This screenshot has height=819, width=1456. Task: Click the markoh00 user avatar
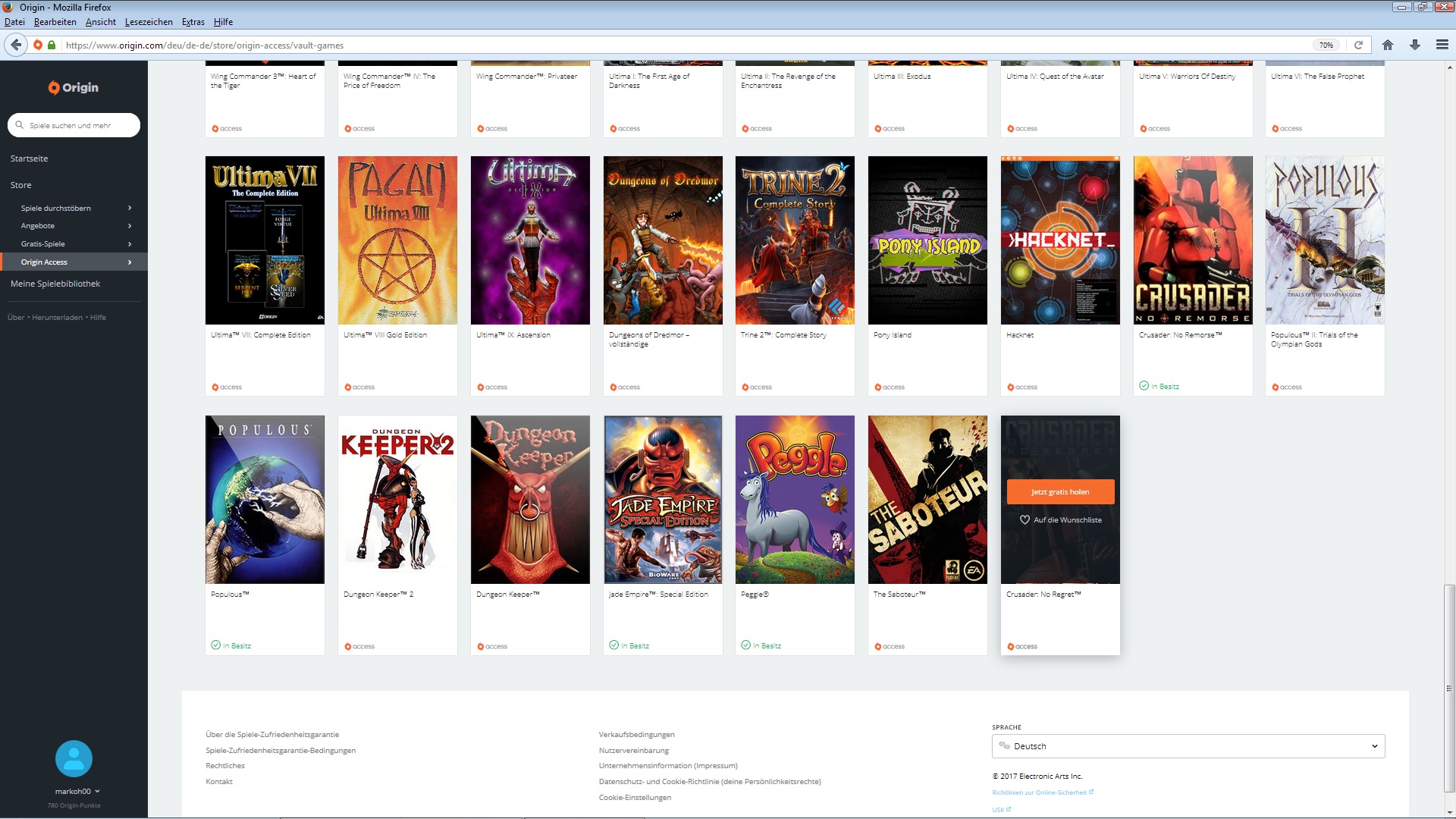pyautogui.click(x=74, y=758)
